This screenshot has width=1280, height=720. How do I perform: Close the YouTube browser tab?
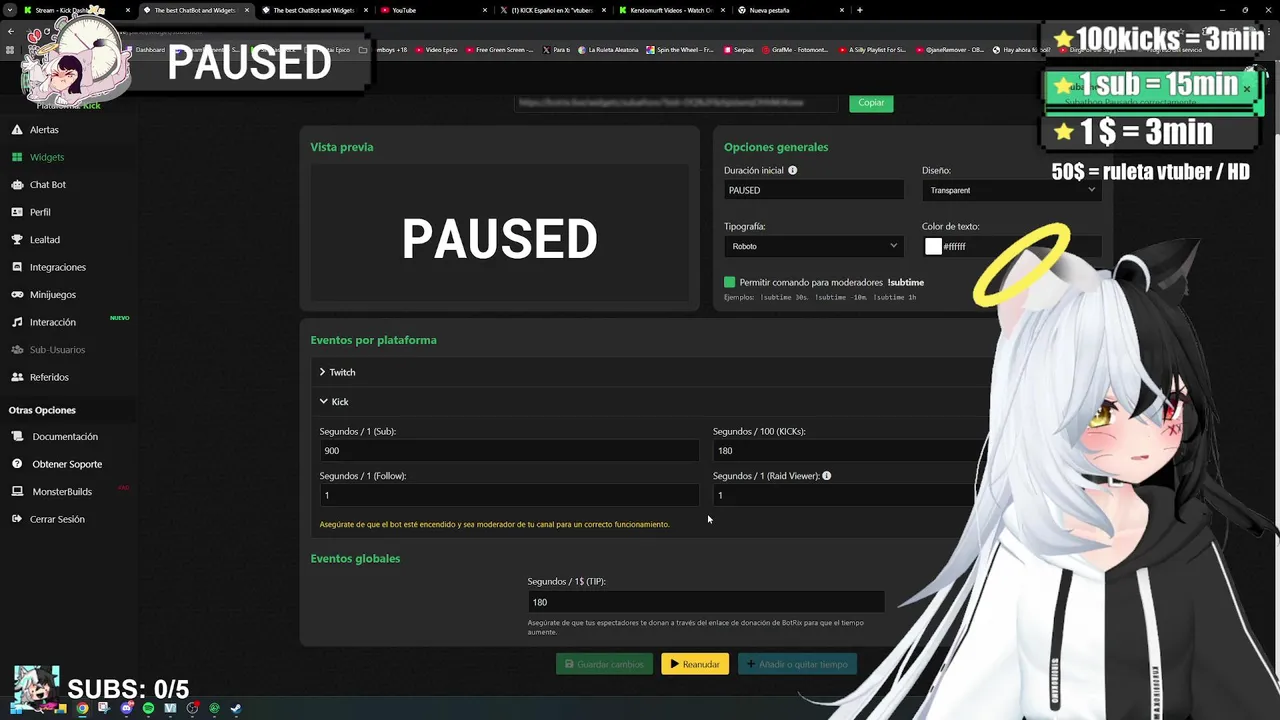point(485,10)
